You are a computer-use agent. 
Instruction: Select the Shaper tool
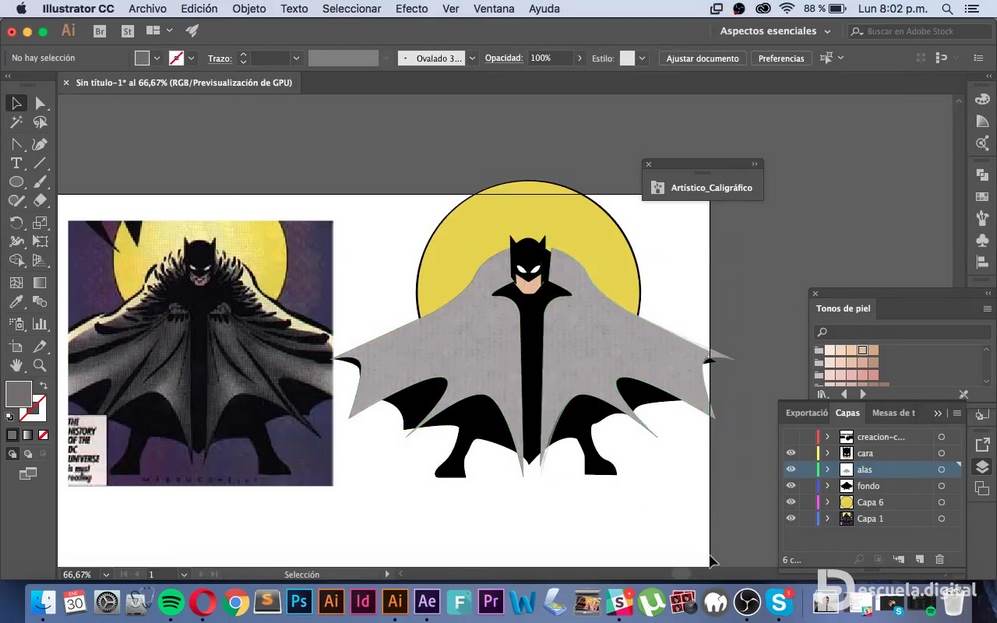pos(16,201)
